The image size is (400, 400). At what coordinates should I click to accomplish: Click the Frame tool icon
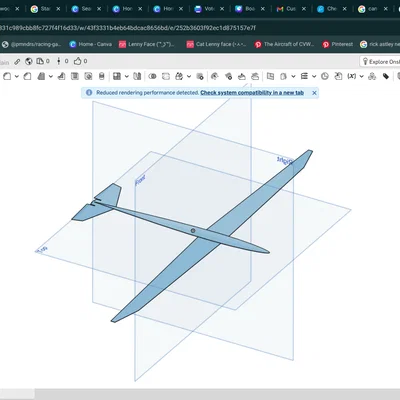coord(284,76)
